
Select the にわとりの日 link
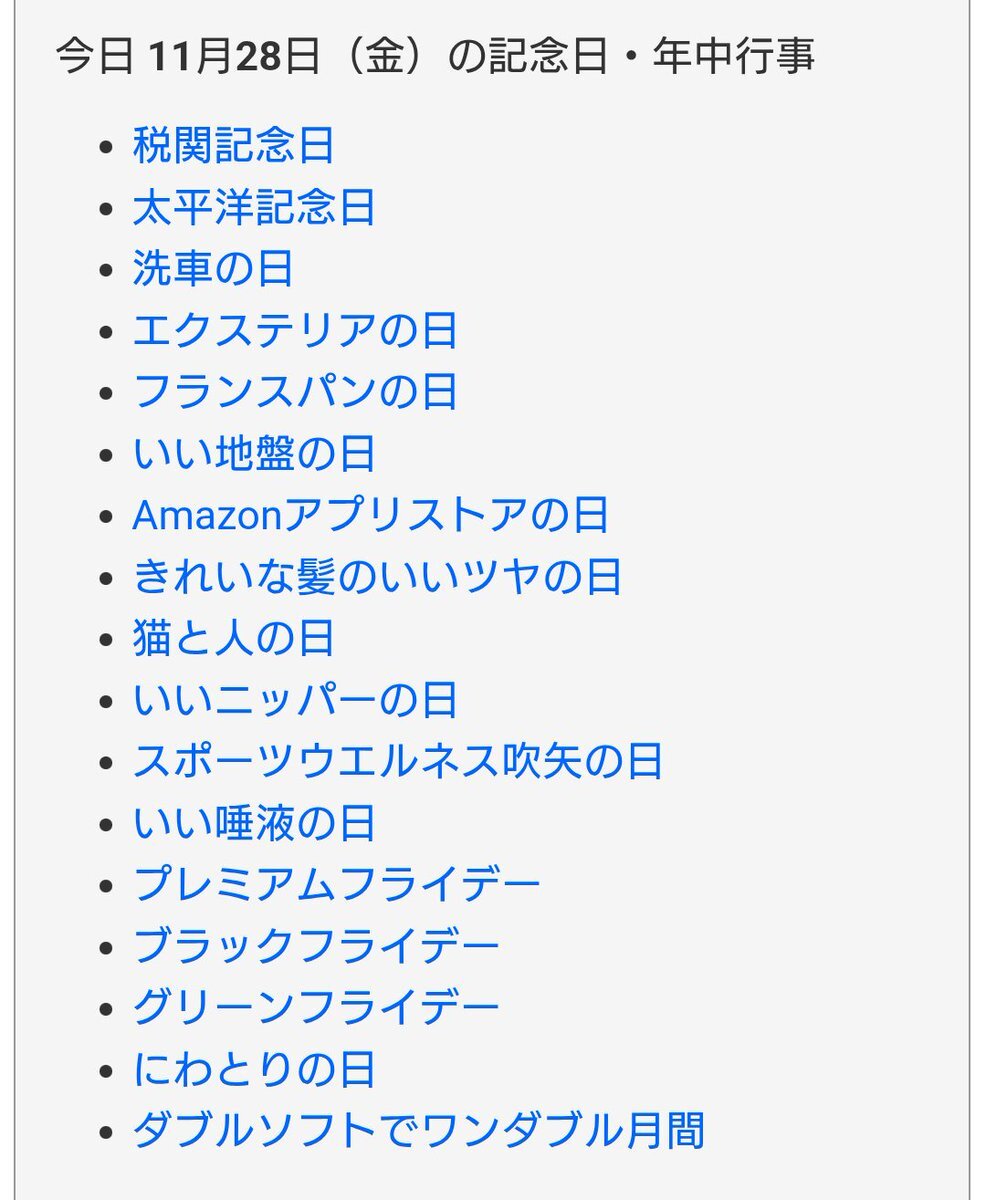pos(253,1070)
